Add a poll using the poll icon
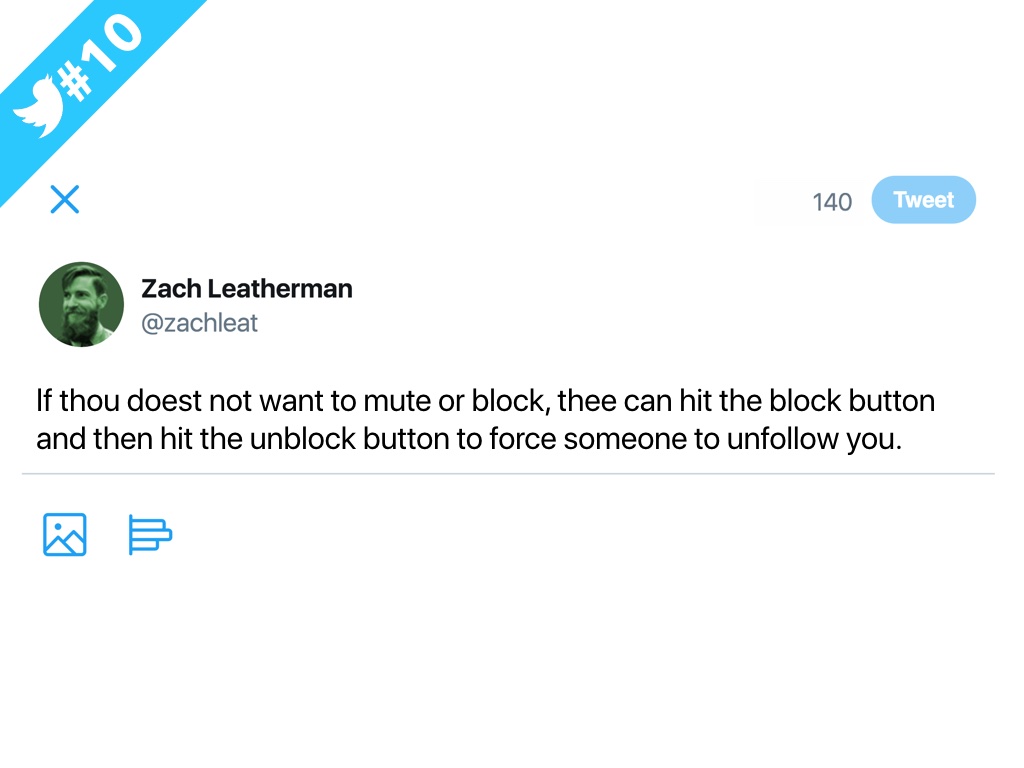Viewport: 1024px width, 768px height. click(150, 535)
